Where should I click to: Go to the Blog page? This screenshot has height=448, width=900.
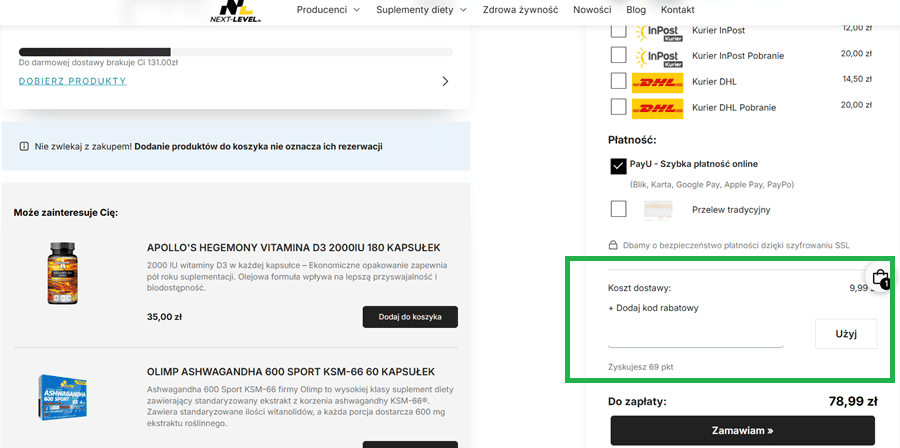(636, 10)
